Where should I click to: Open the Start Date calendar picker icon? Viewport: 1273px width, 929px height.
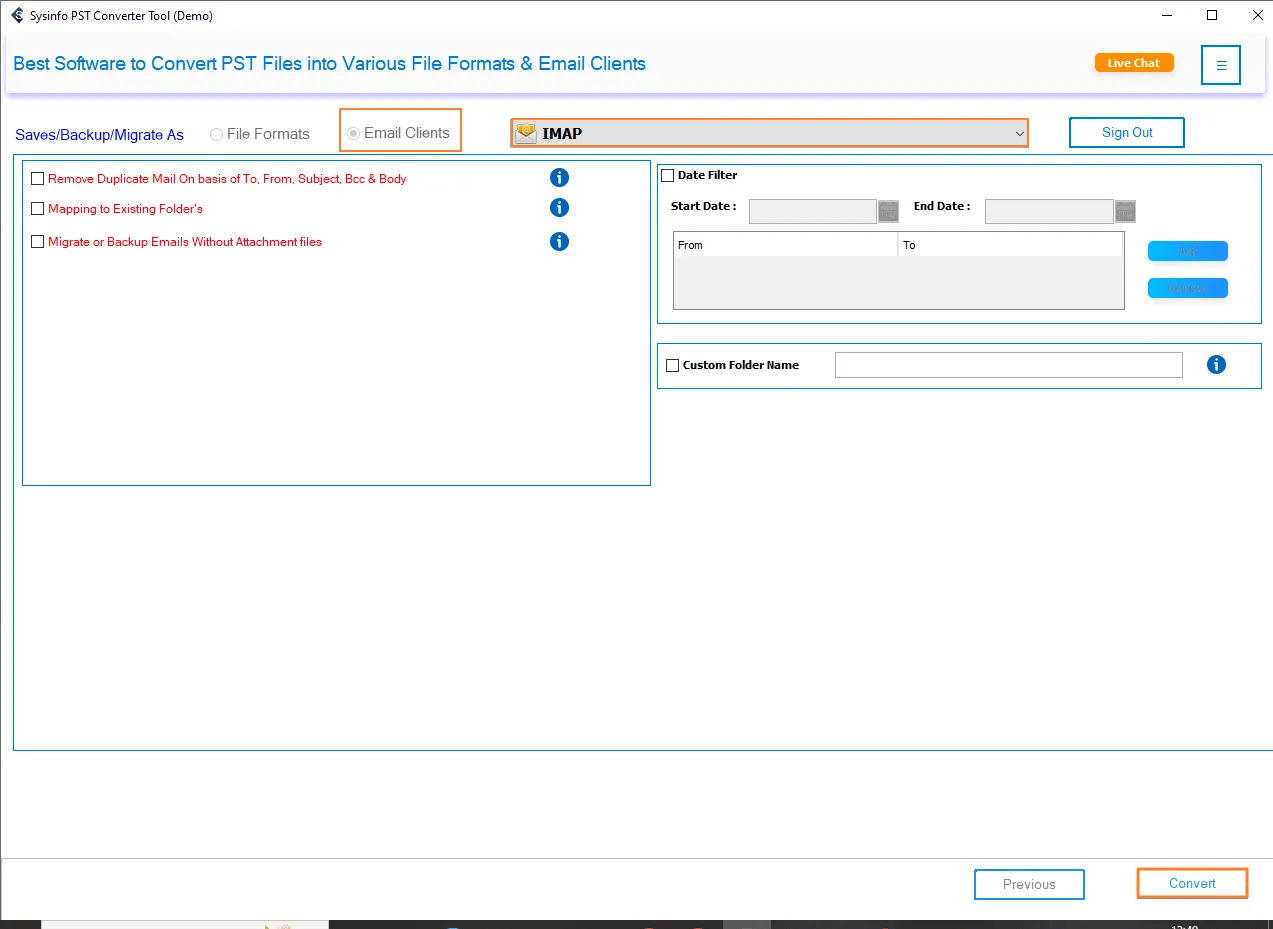(888, 211)
